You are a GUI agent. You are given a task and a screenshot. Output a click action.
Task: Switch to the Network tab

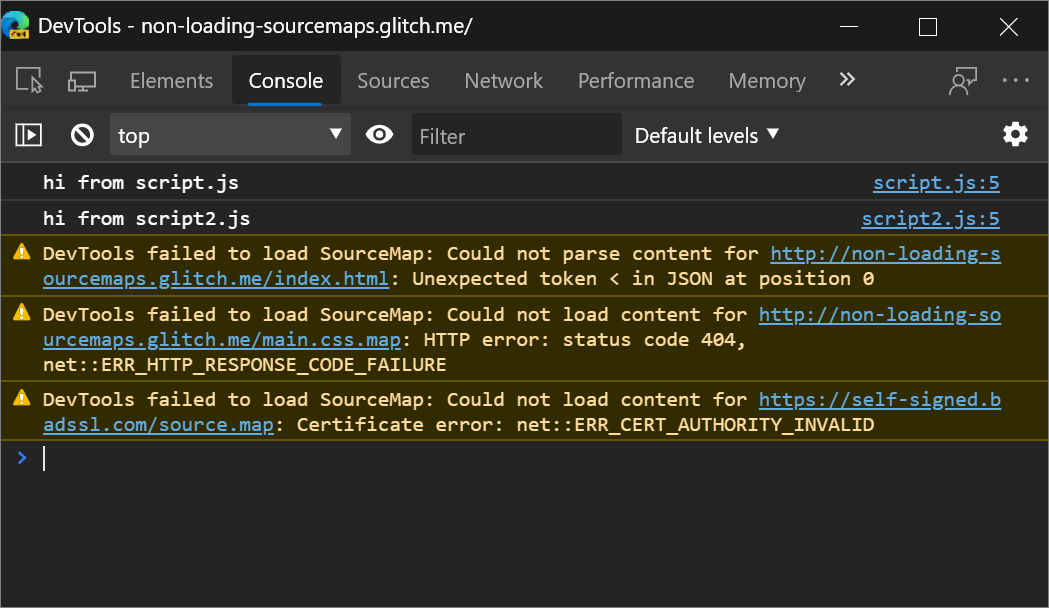point(503,81)
